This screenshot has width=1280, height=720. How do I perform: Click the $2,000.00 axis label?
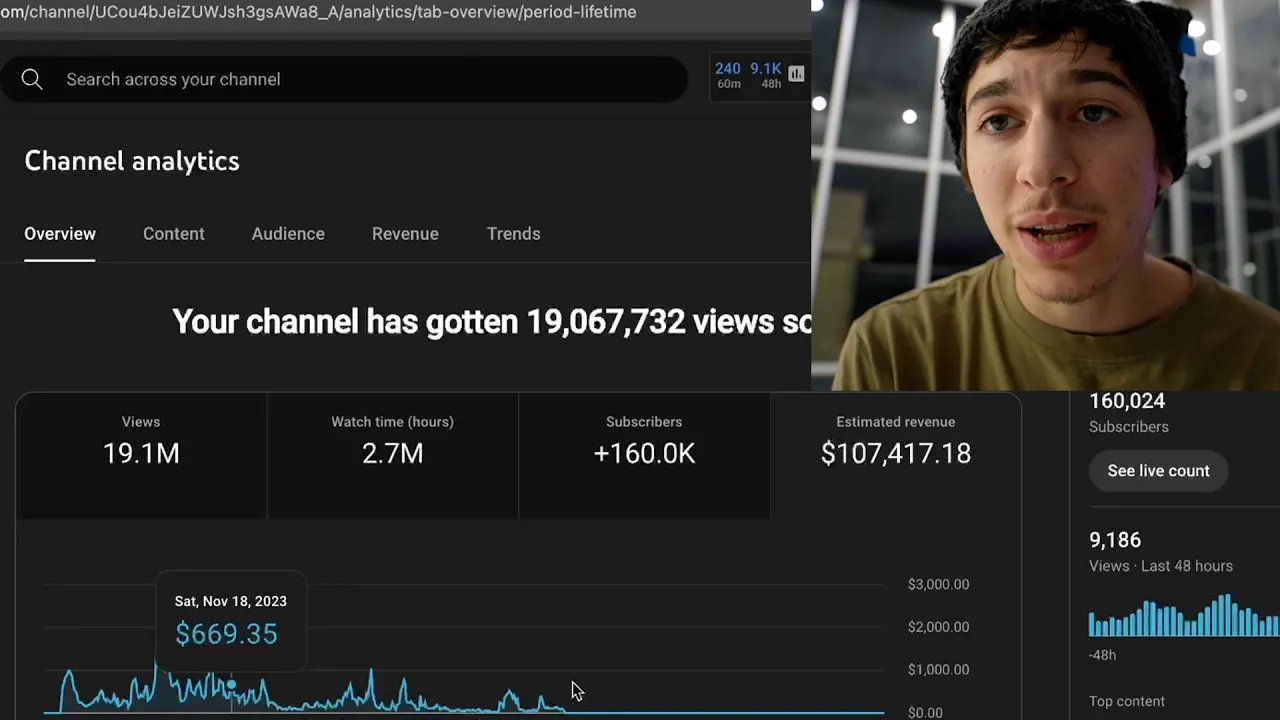[x=938, y=627]
